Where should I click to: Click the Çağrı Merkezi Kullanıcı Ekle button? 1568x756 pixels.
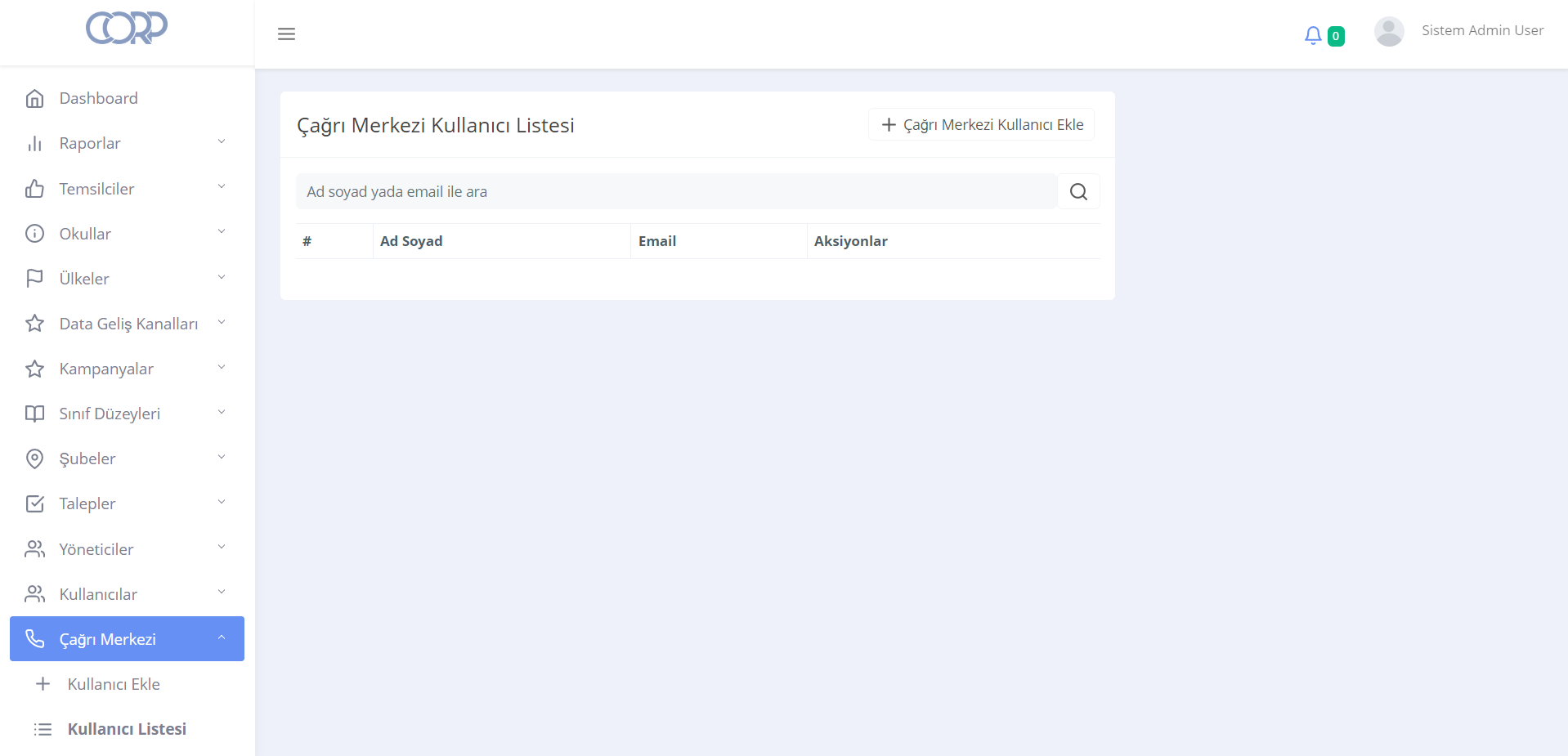point(981,125)
